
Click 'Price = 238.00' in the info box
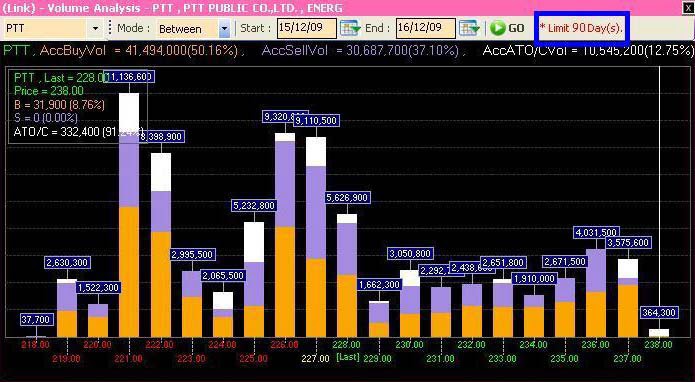pos(49,91)
